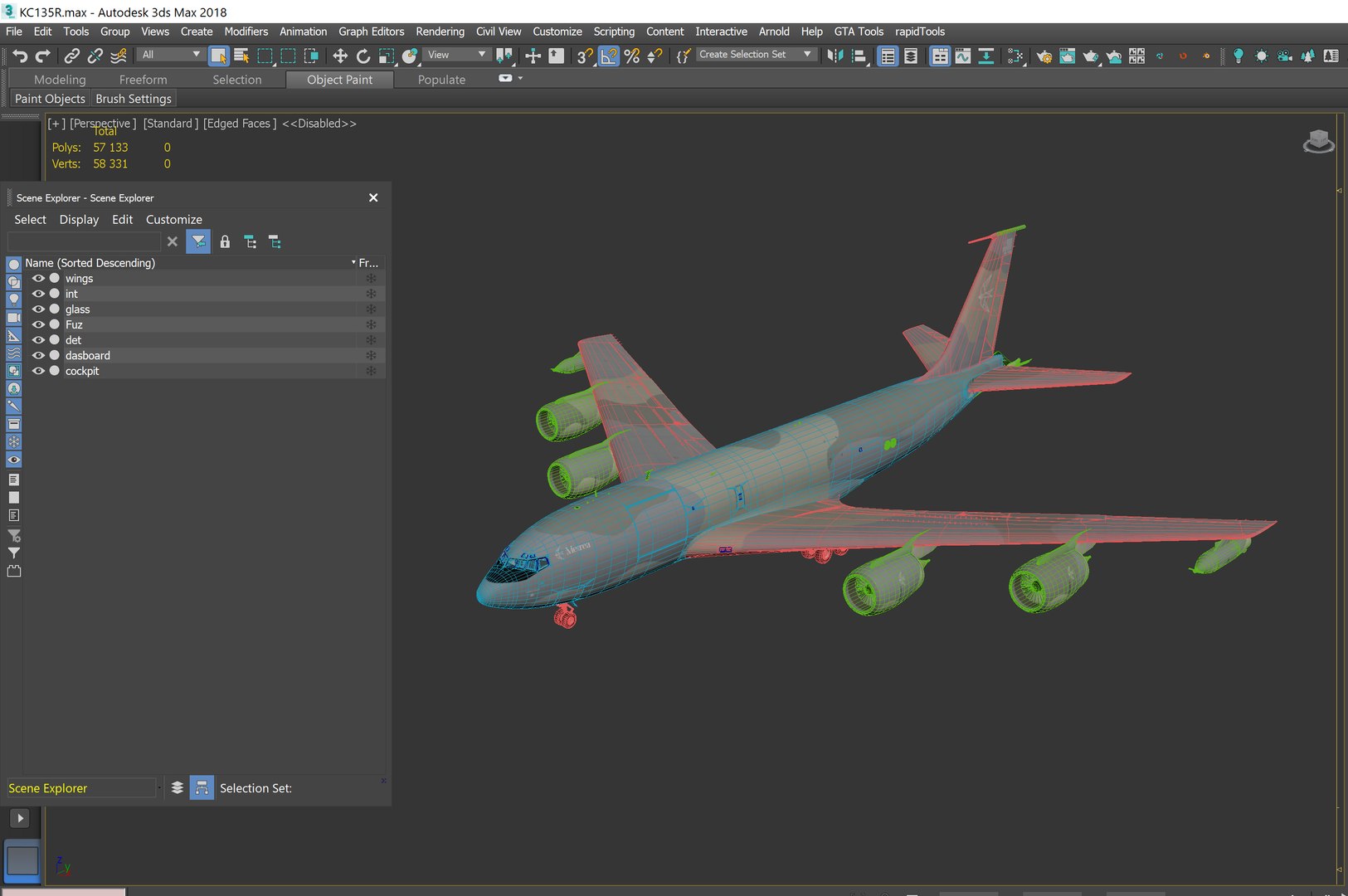Switch to the Freeform ribbon tab
This screenshot has width=1348, height=896.
pyautogui.click(x=143, y=80)
